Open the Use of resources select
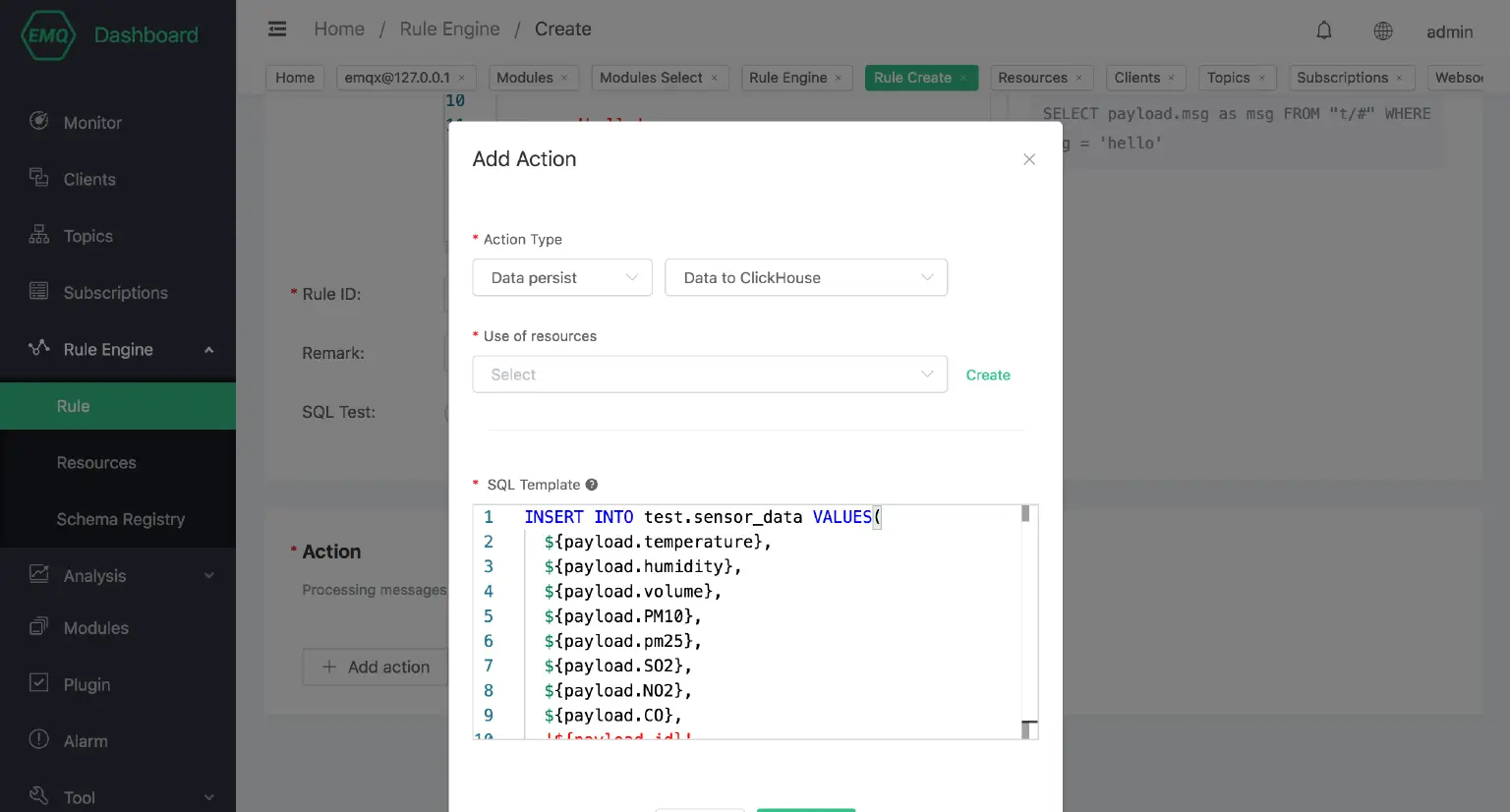The image size is (1510, 812). 709,375
